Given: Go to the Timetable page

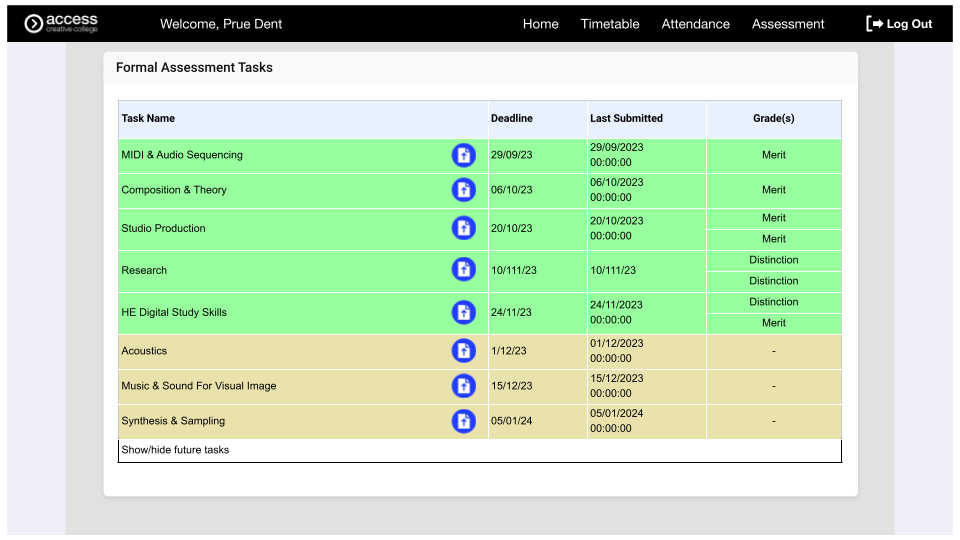Looking at the screenshot, I should click(x=610, y=24).
